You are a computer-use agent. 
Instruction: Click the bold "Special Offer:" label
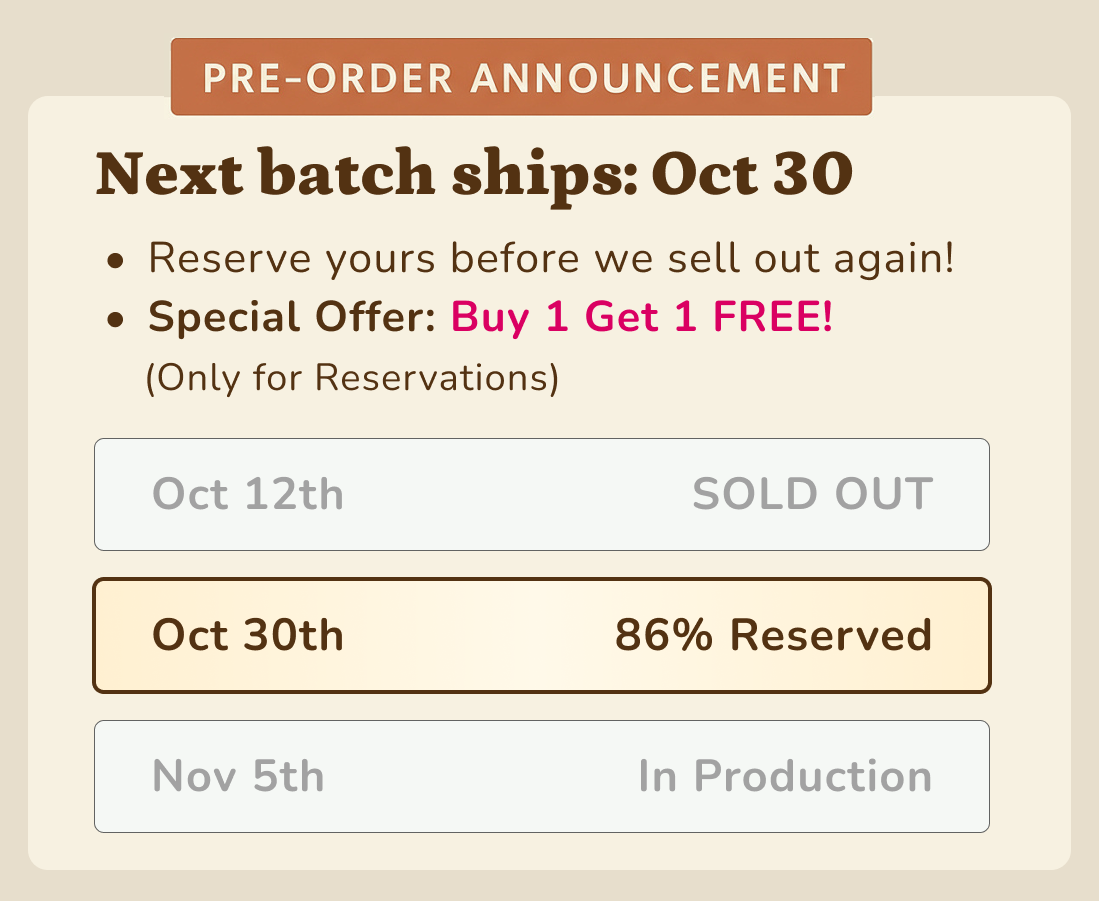tap(292, 318)
